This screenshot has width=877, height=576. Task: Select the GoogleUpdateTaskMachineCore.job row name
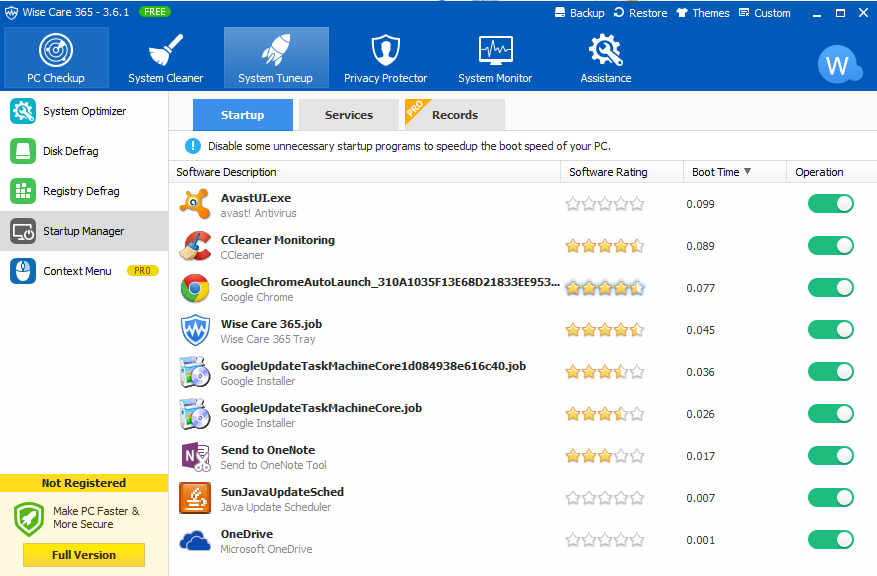point(321,408)
